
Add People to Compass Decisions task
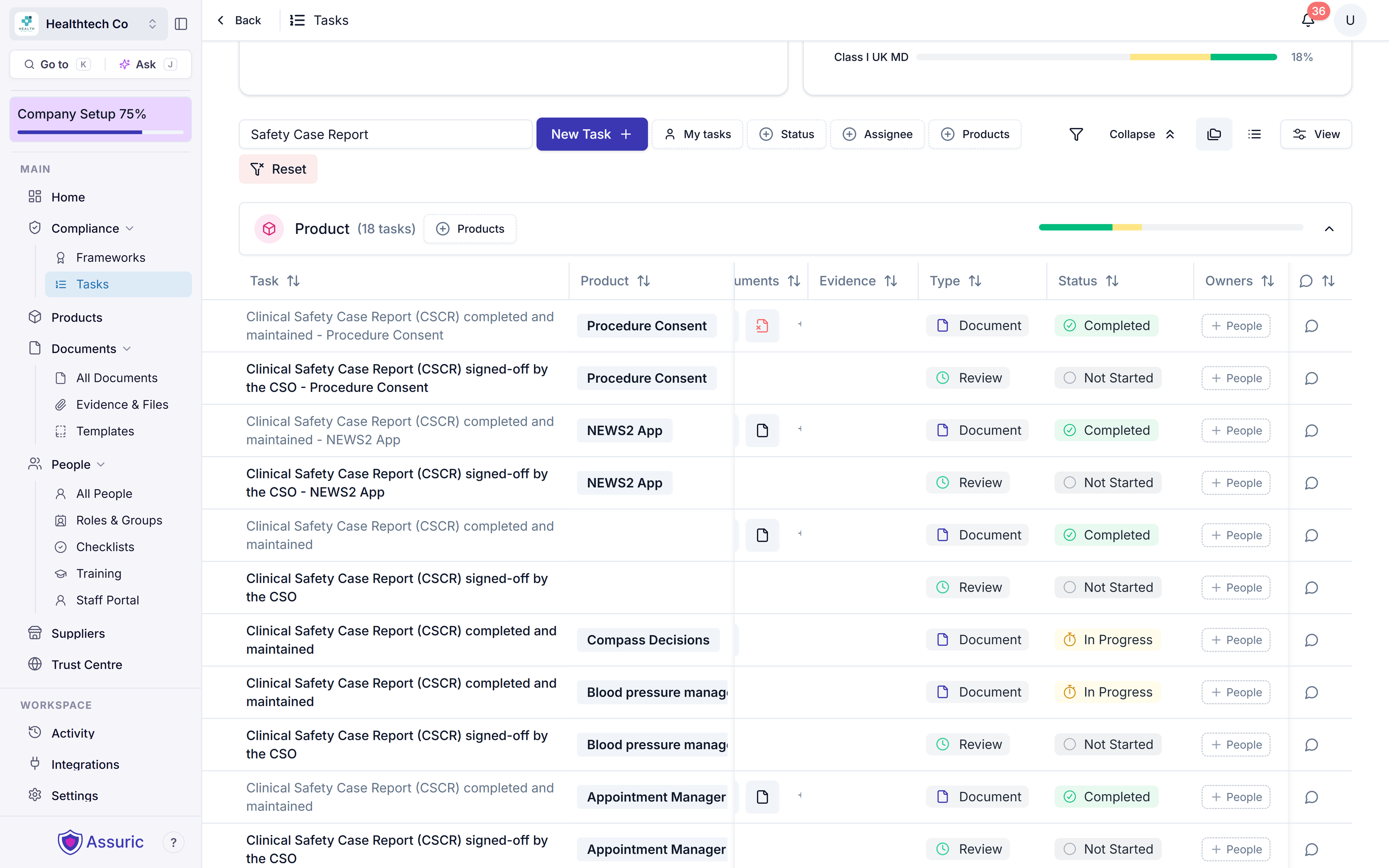click(x=1236, y=640)
